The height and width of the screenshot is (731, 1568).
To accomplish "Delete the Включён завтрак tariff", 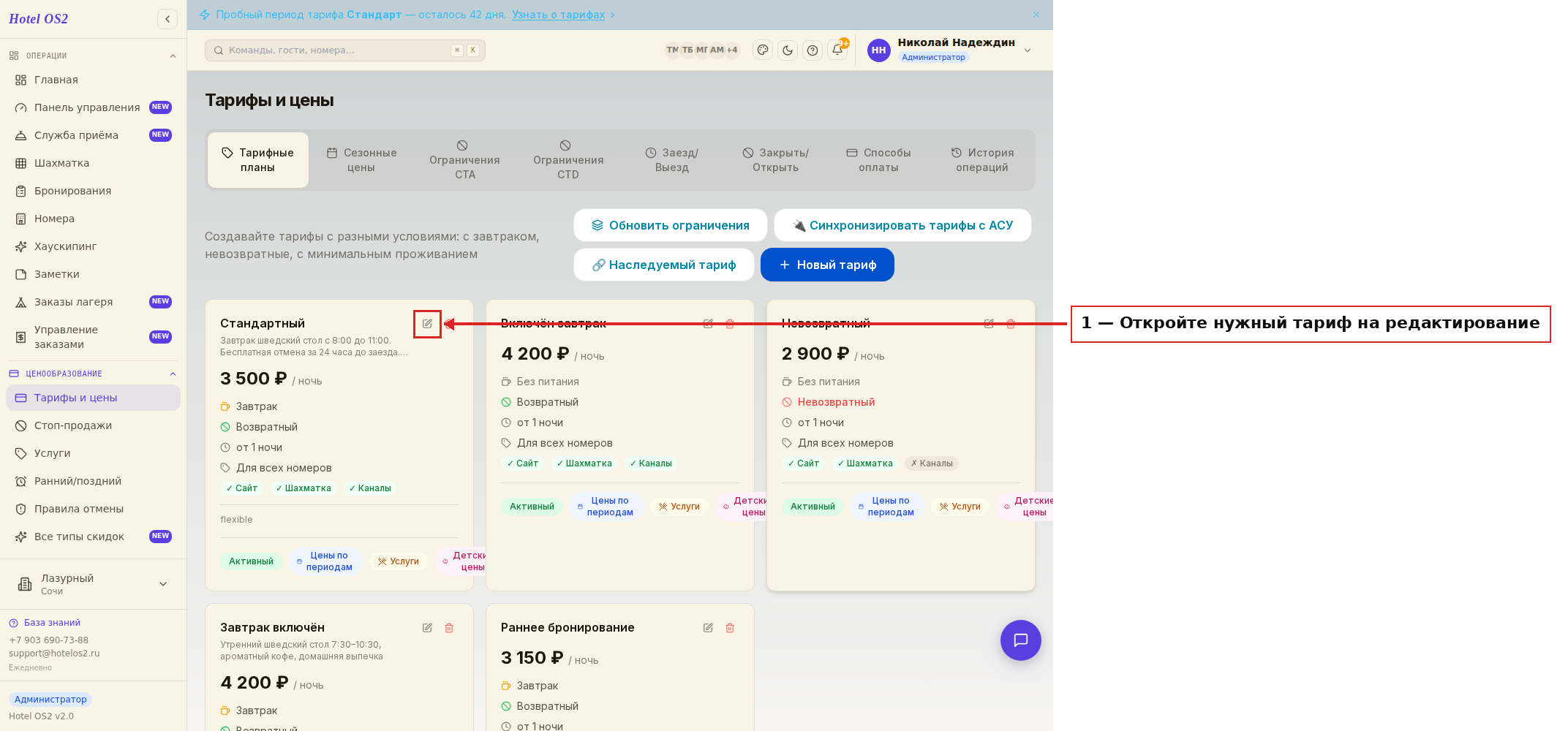I will pos(730,324).
